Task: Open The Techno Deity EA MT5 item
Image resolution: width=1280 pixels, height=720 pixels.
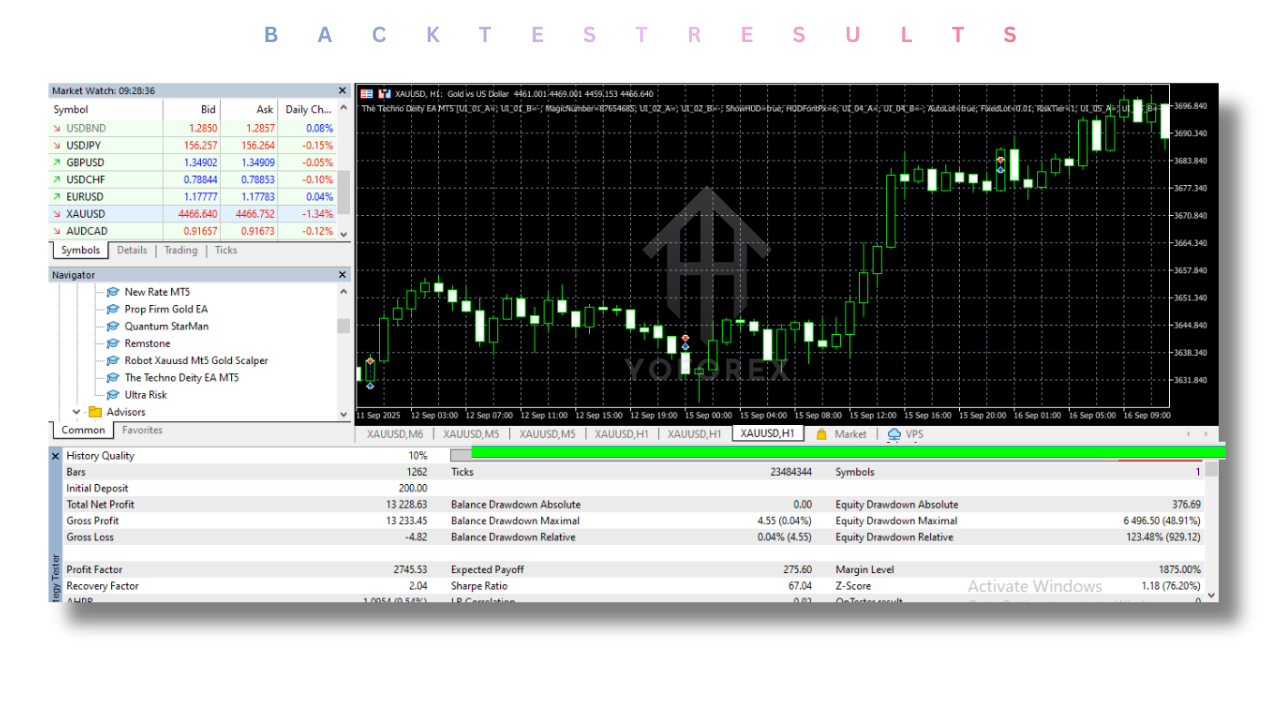Action: tap(181, 378)
